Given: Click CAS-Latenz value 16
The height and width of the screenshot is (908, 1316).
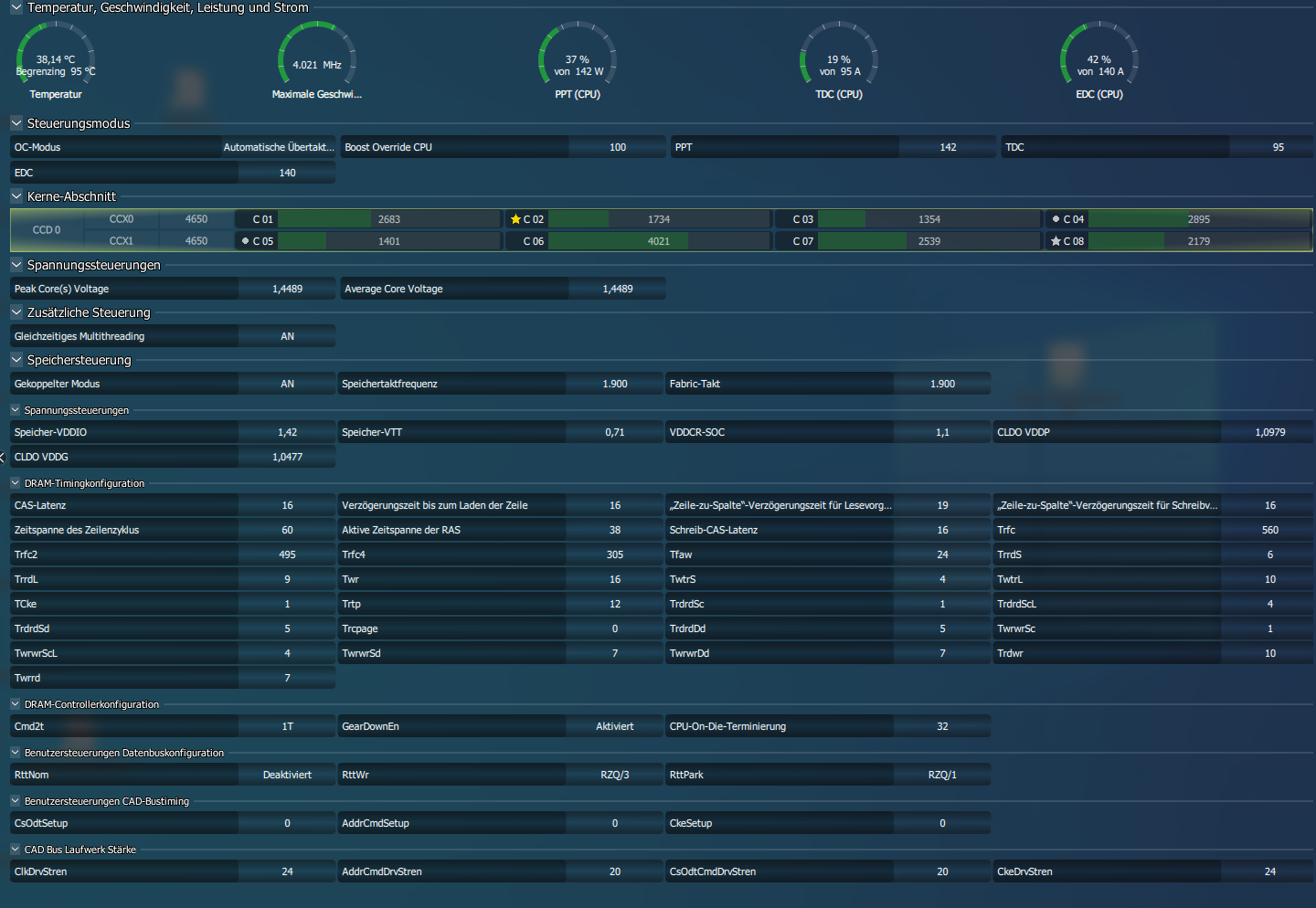Looking at the screenshot, I should click(x=287, y=505).
